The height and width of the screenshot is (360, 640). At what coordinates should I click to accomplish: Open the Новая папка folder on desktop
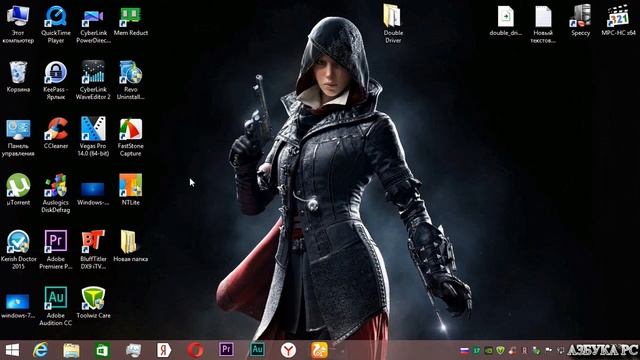point(131,246)
